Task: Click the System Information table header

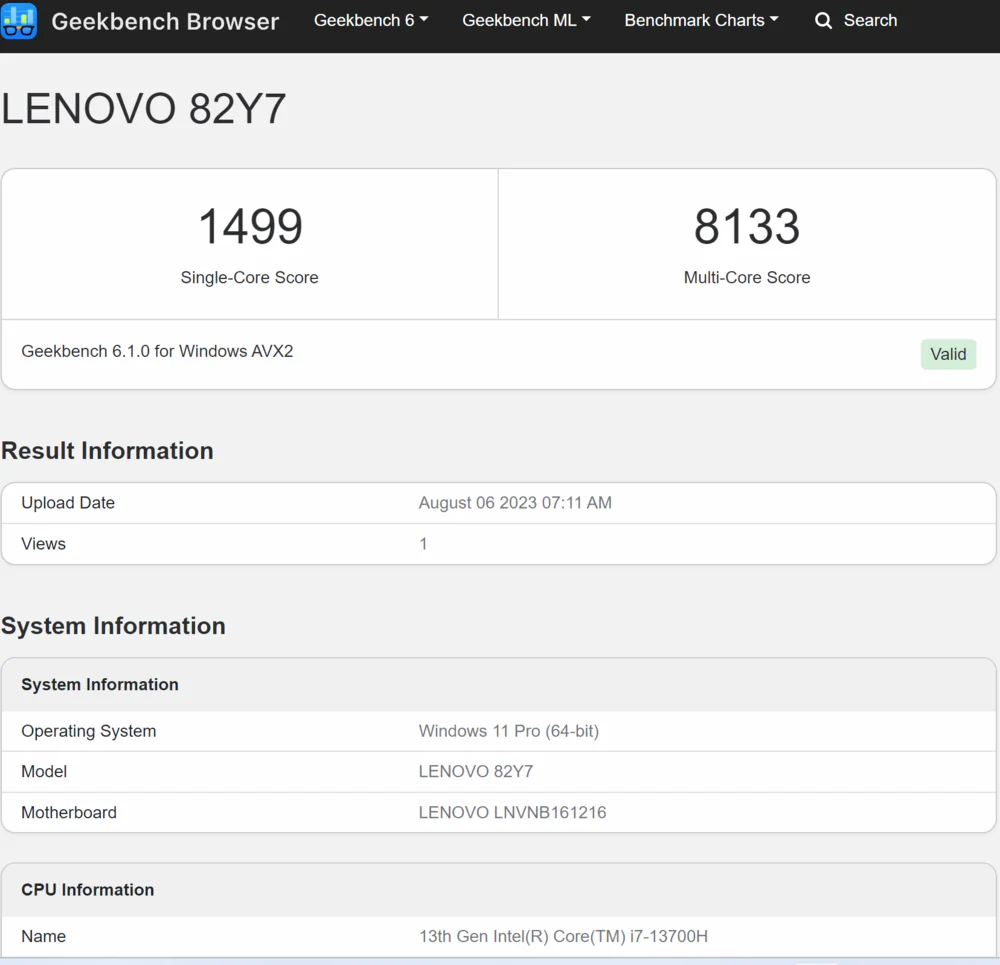Action: click(99, 684)
